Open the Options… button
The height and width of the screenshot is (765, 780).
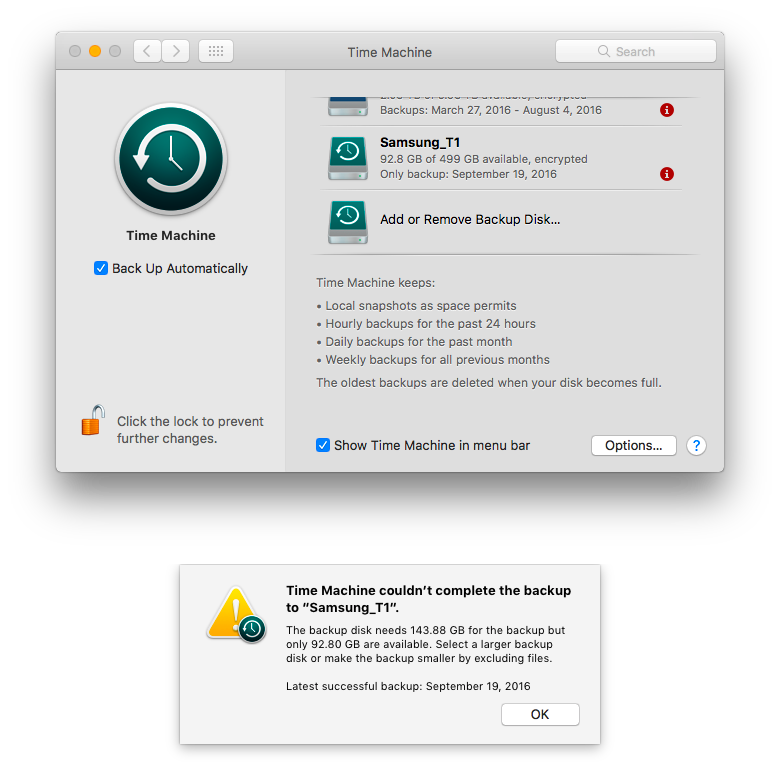point(633,445)
